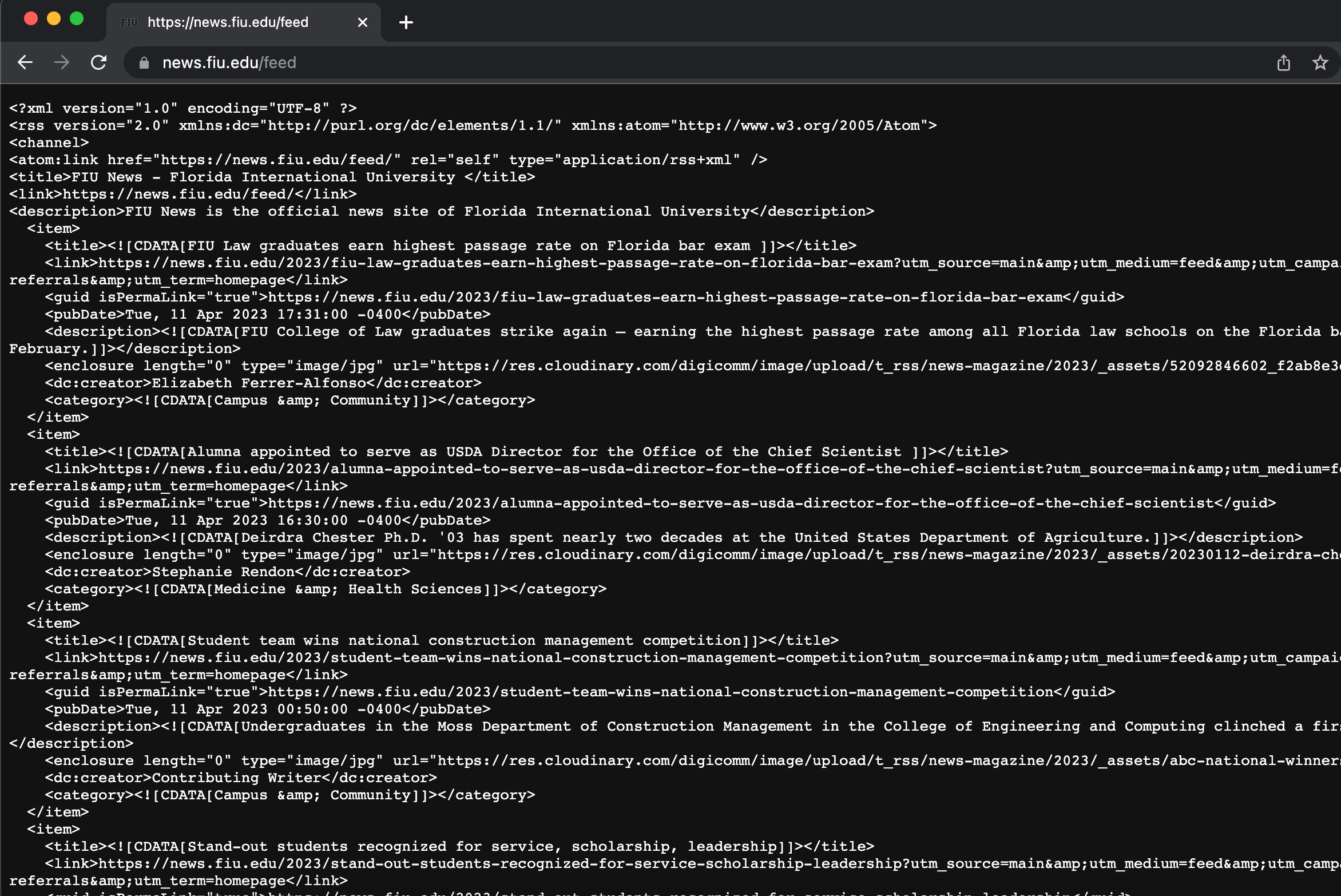Click the lock icon in address bar
The height and width of the screenshot is (896, 1341).
pos(144,63)
